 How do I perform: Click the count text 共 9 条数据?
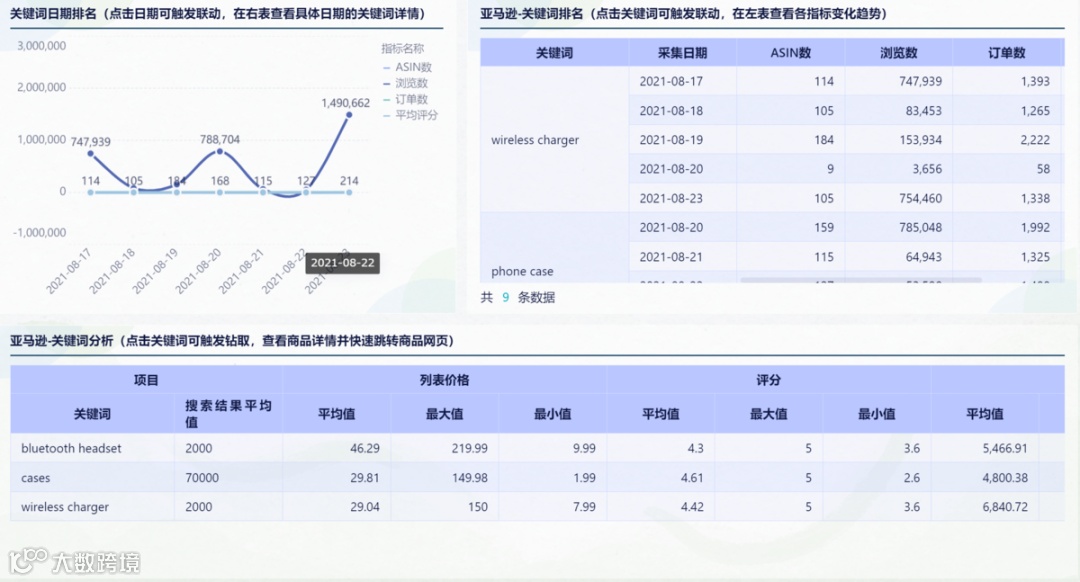pos(520,297)
